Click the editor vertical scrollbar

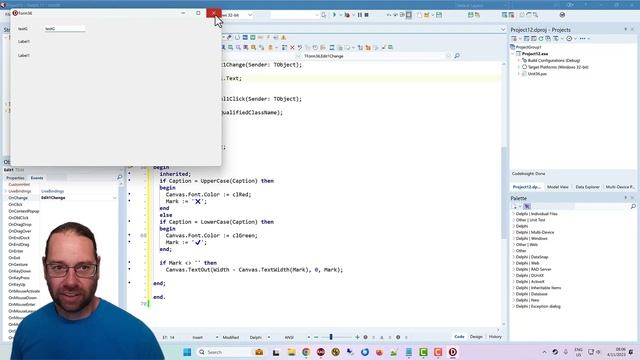(x=504, y=192)
